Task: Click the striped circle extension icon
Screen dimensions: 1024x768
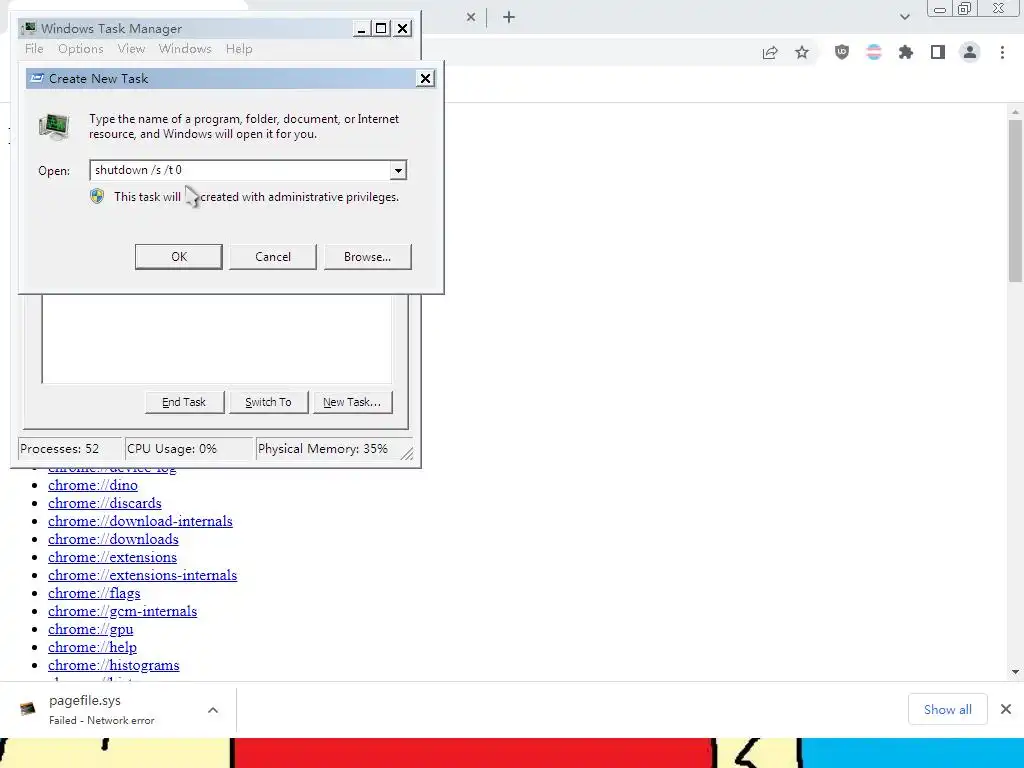Action: point(874,52)
